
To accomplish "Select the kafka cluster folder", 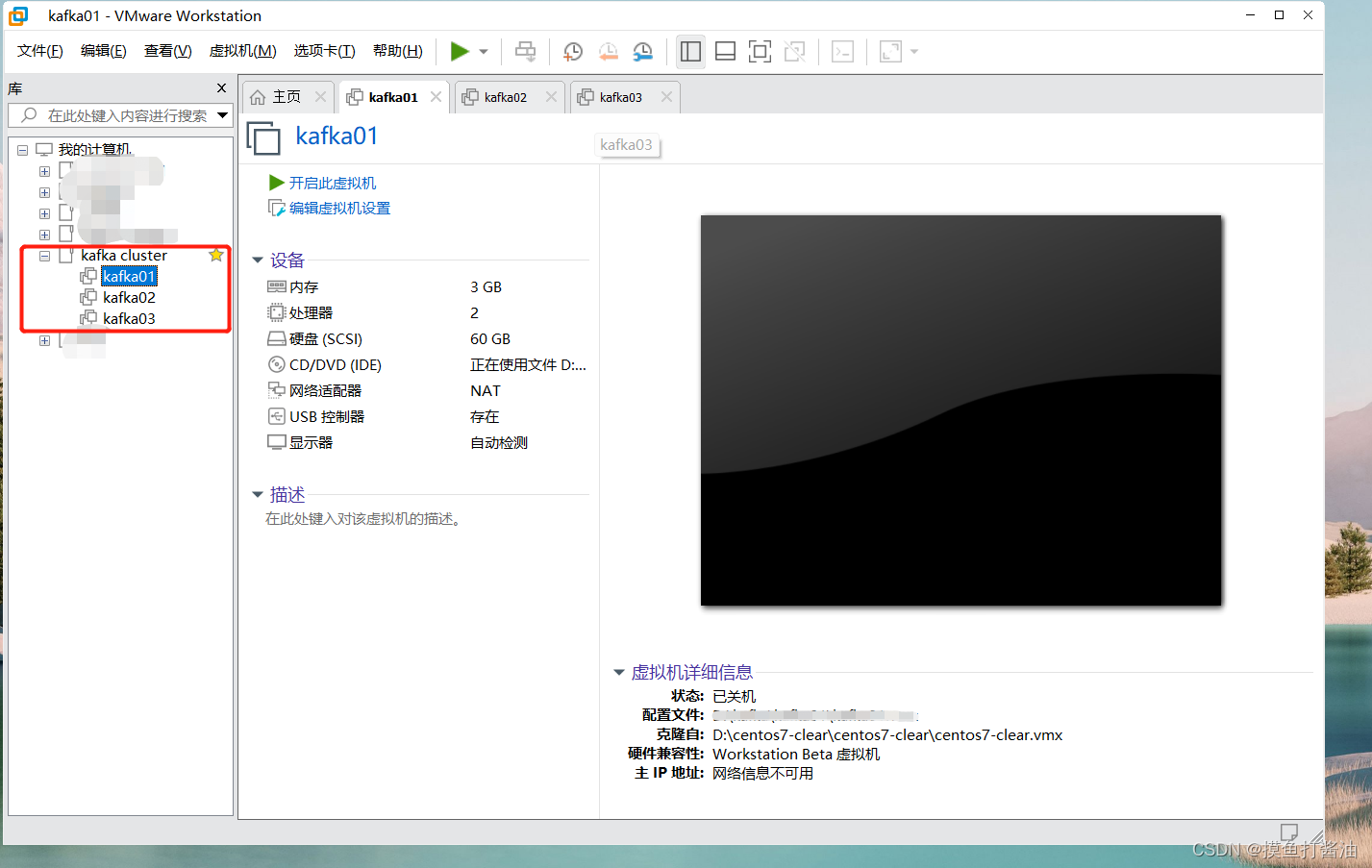I will coord(123,256).
